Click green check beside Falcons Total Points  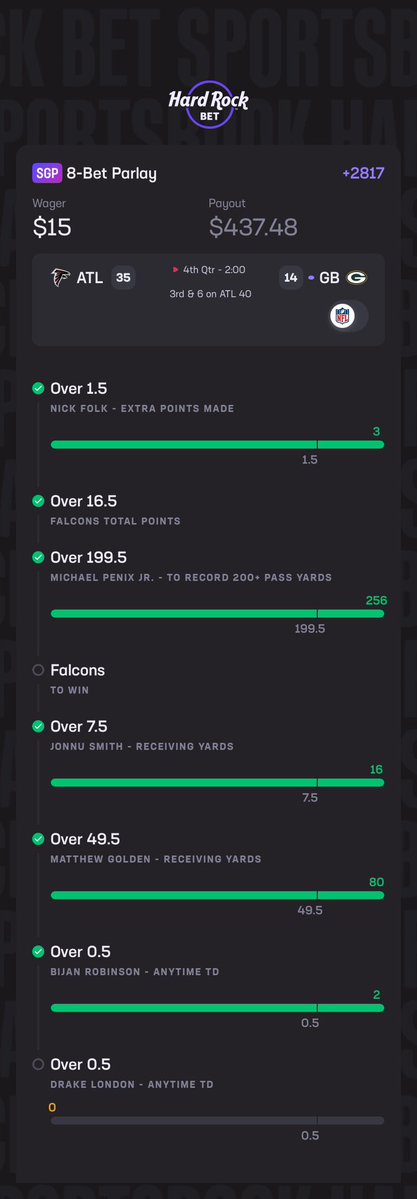pyautogui.click(x=38, y=501)
